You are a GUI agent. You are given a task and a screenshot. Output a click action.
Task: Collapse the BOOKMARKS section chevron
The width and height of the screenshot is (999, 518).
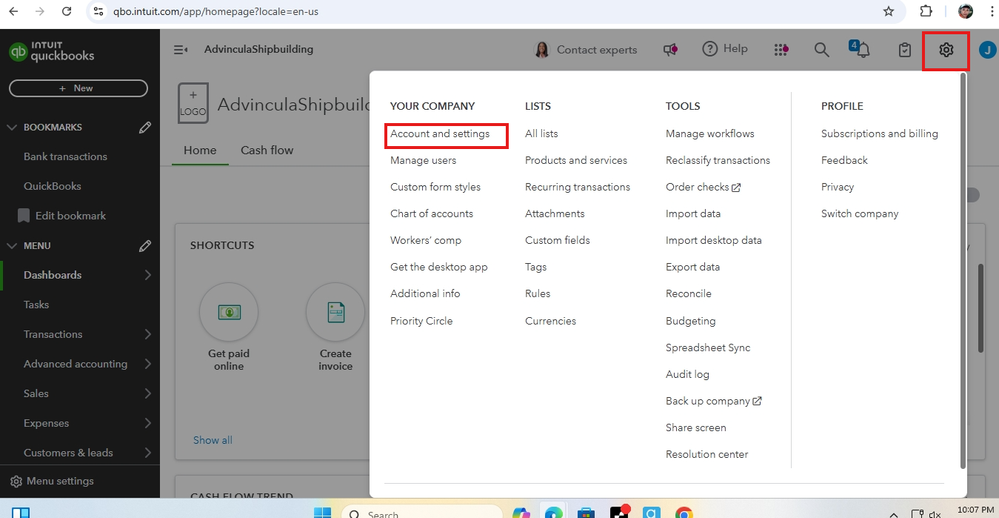click(x=11, y=127)
